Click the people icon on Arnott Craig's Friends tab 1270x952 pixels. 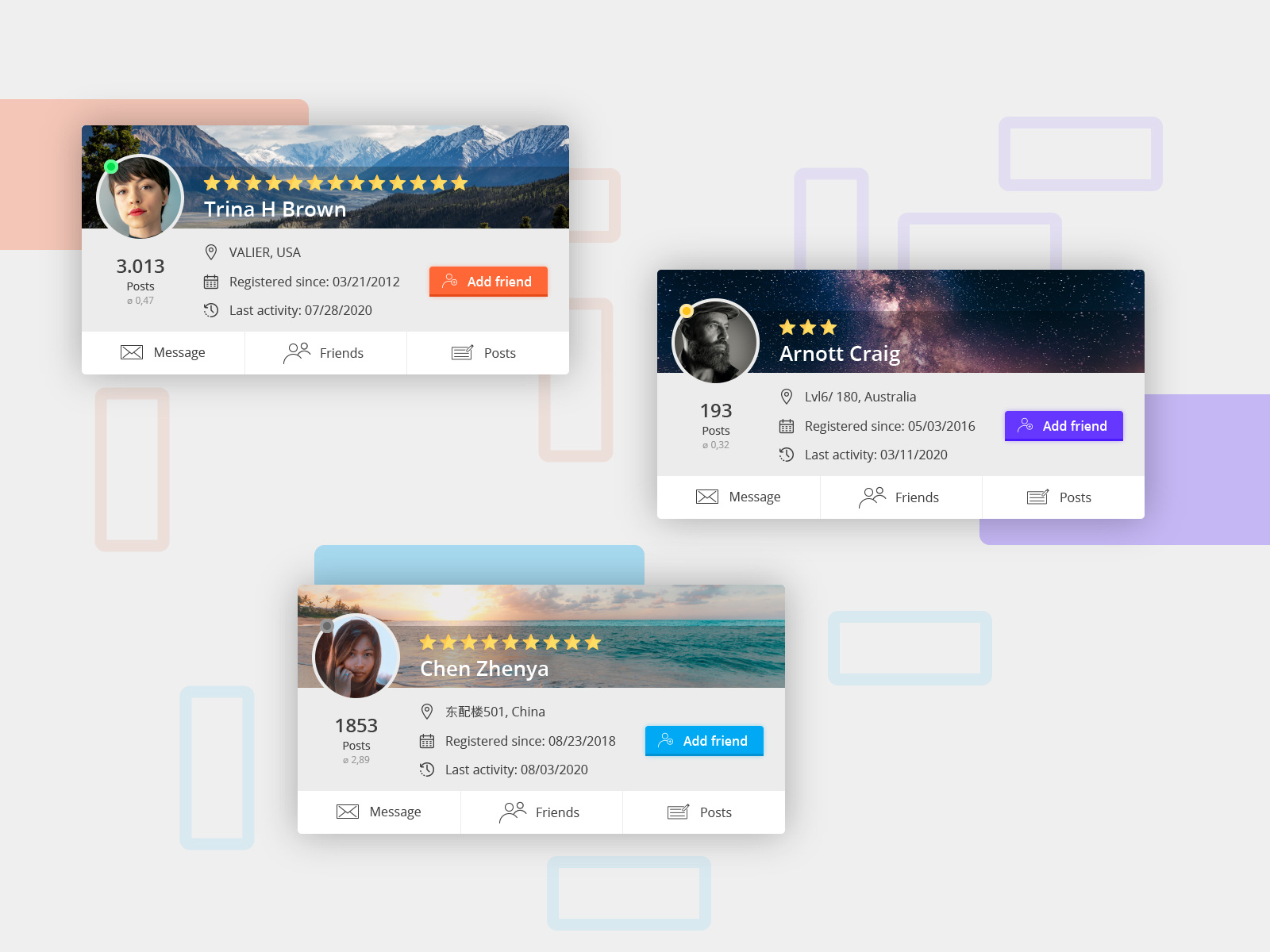tap(872, 497)
